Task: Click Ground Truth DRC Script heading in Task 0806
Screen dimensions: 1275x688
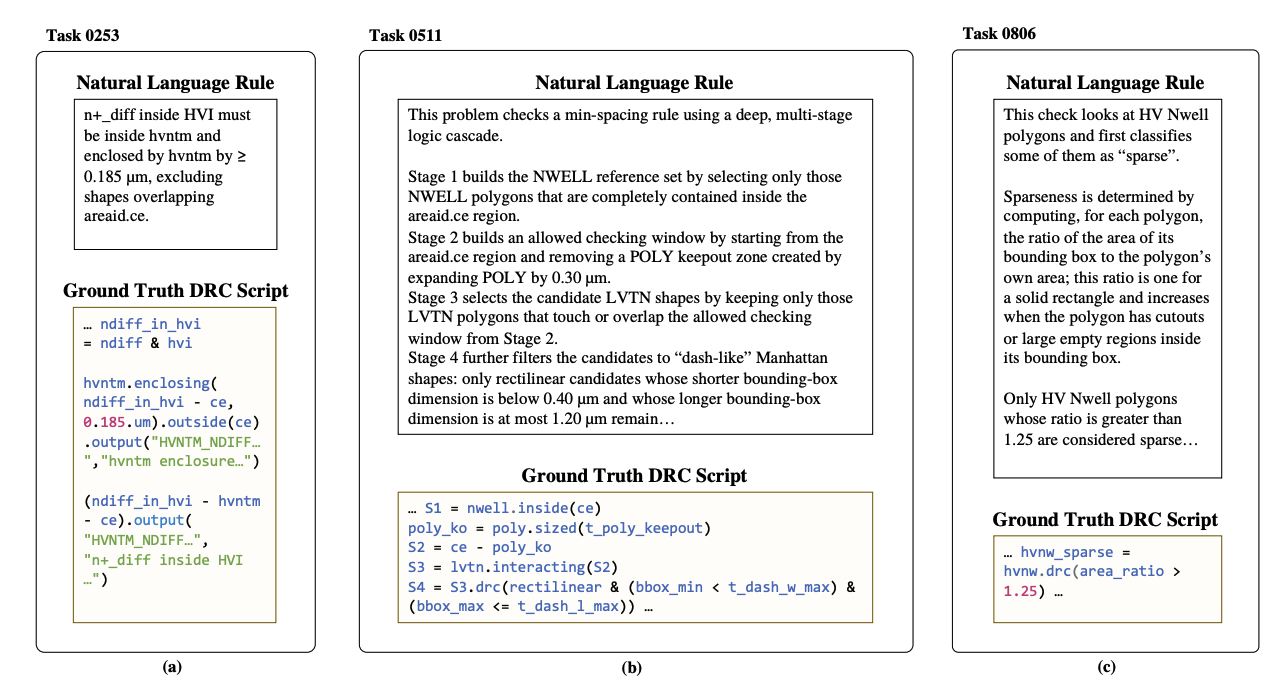Action: pyautogui.click(x=1105, y=519)
